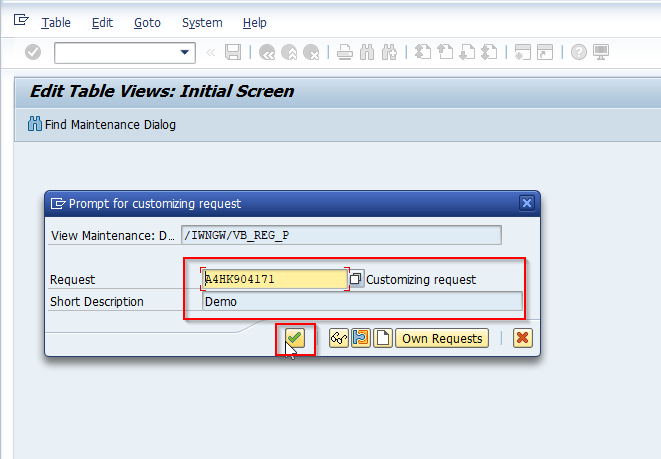661x459 pixels.
Task: Open the Request field value help button
Action: tap(356, 279)
